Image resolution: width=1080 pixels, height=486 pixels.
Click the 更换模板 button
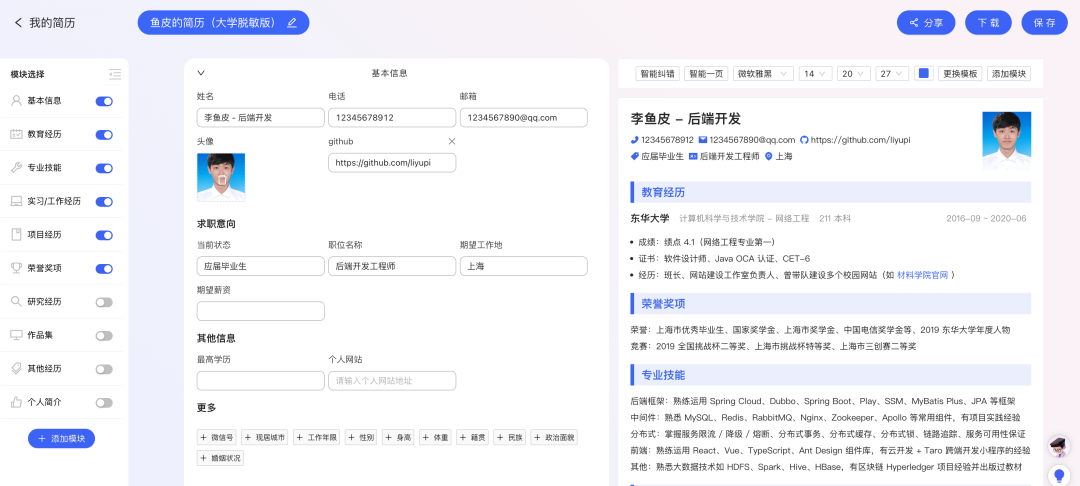tap(960, 74)
